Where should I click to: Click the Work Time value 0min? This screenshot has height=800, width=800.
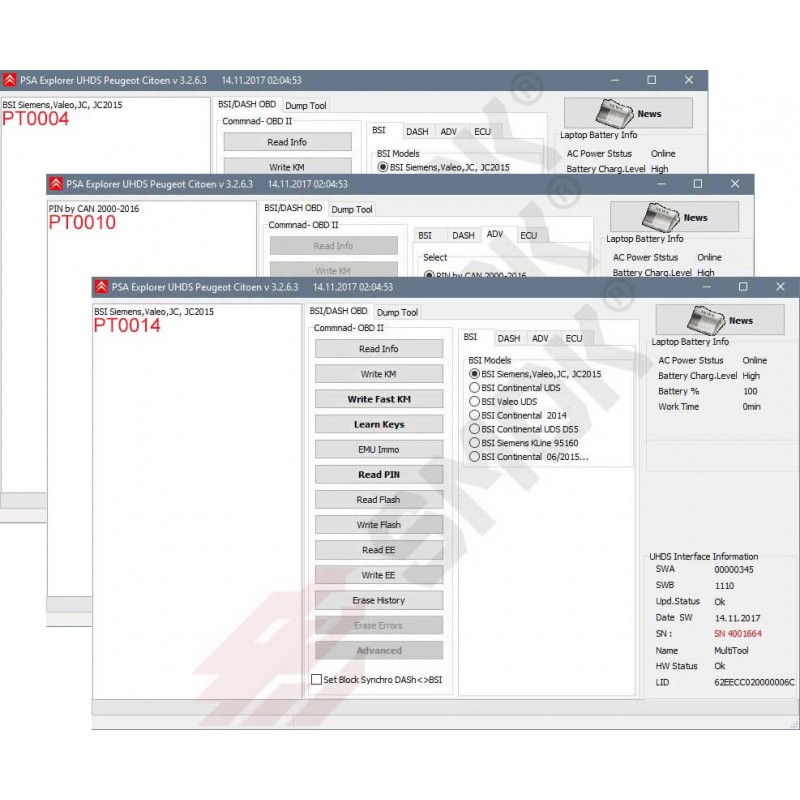tap(752, 407)
